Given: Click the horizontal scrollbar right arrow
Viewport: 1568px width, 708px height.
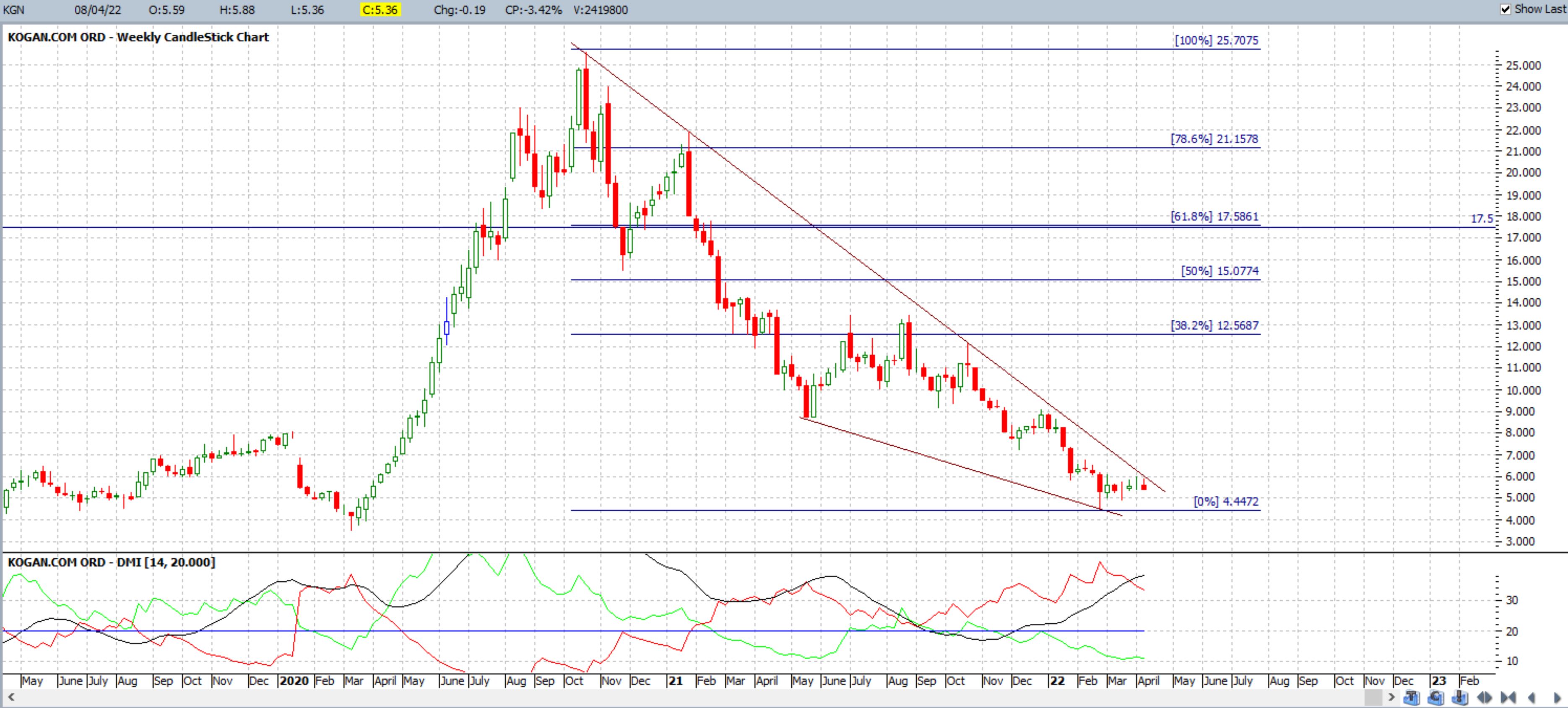Looking at the screenshot, I should point(1391,698).
